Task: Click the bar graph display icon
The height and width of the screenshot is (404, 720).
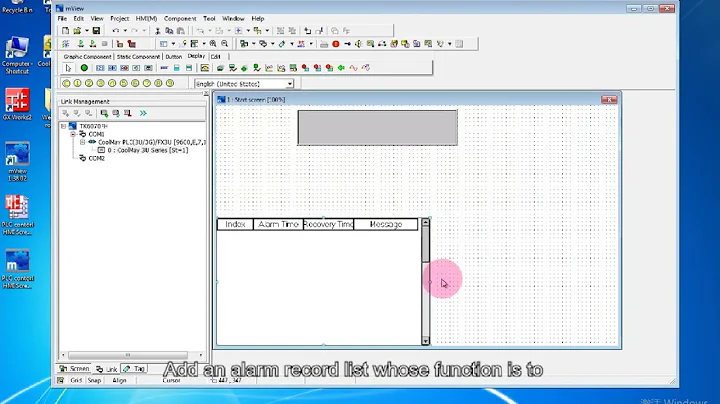Action: tap(176, 68)
